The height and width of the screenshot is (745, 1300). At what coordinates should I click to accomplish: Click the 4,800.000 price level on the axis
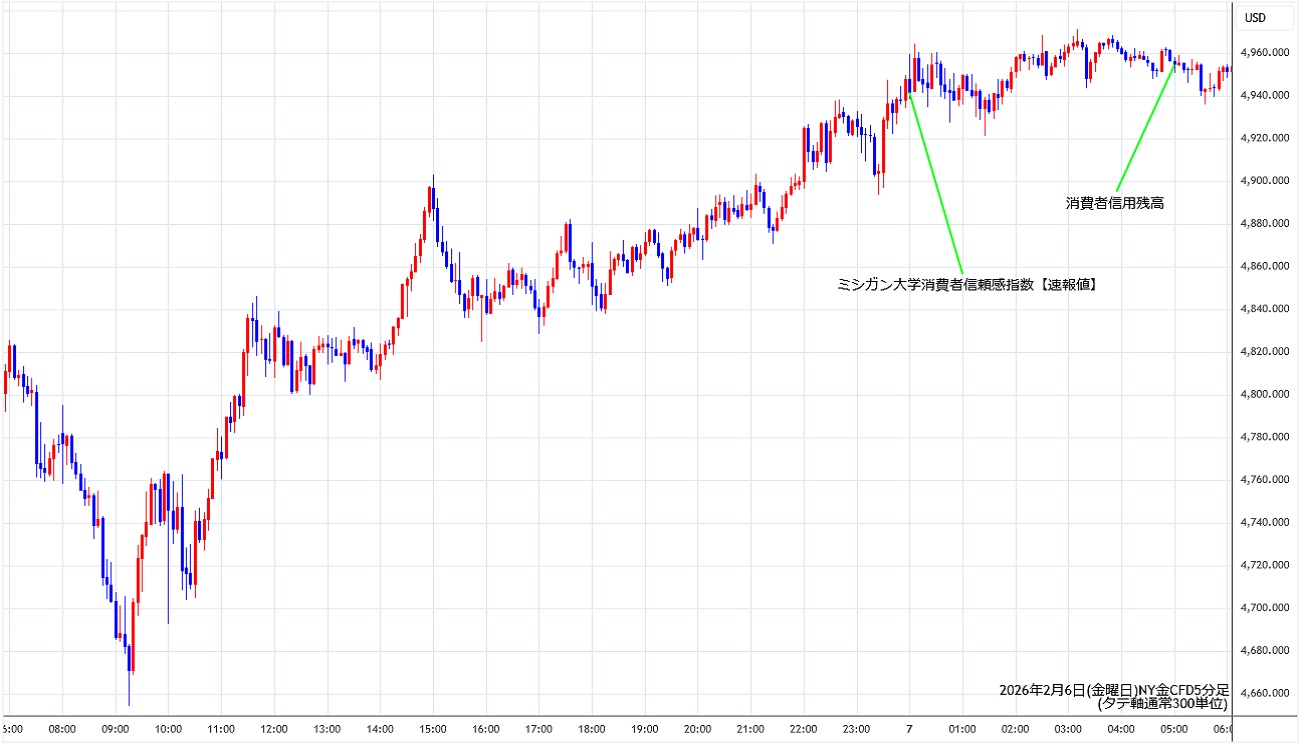[1264, 395]
